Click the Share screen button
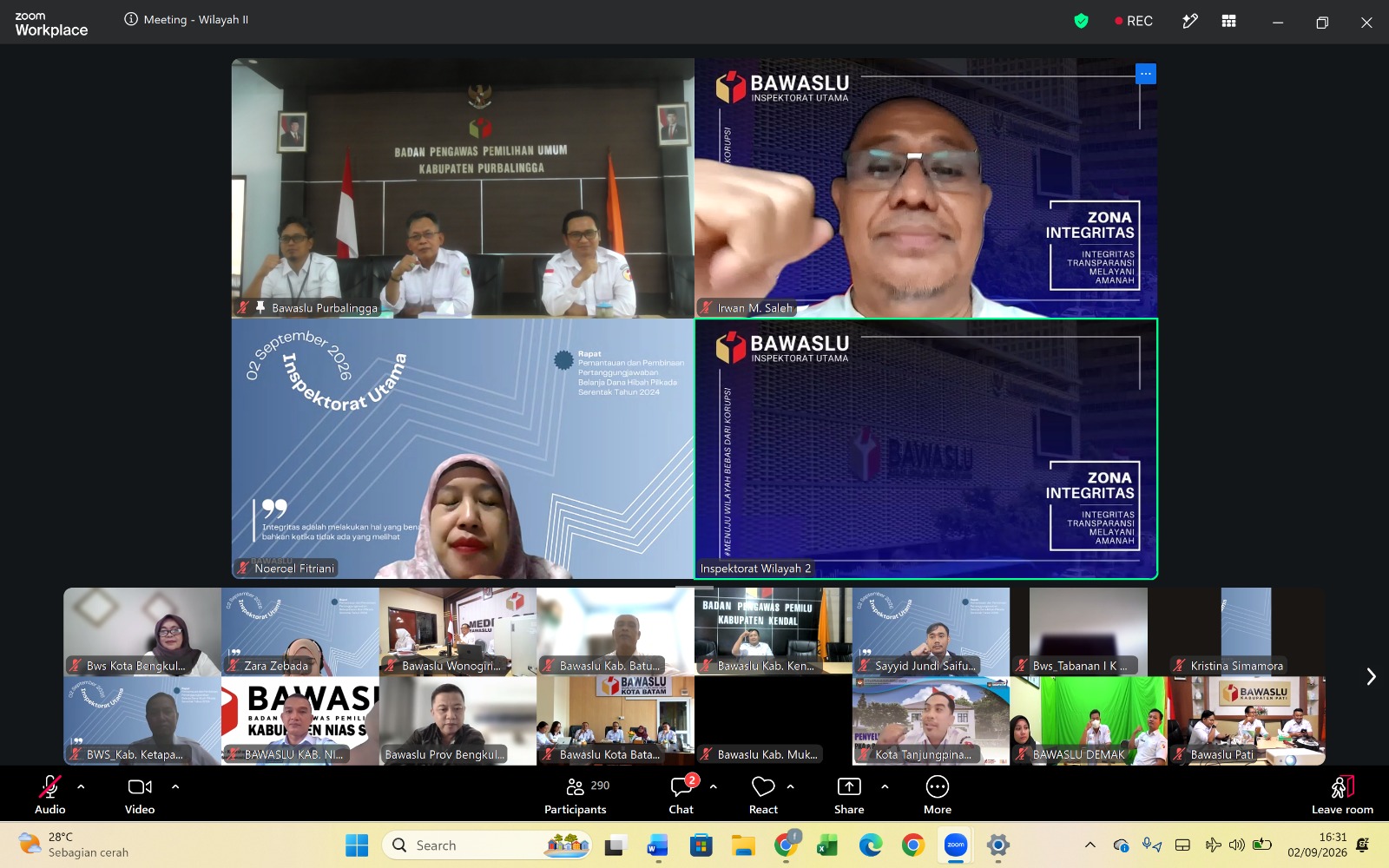 click(849, 794)
